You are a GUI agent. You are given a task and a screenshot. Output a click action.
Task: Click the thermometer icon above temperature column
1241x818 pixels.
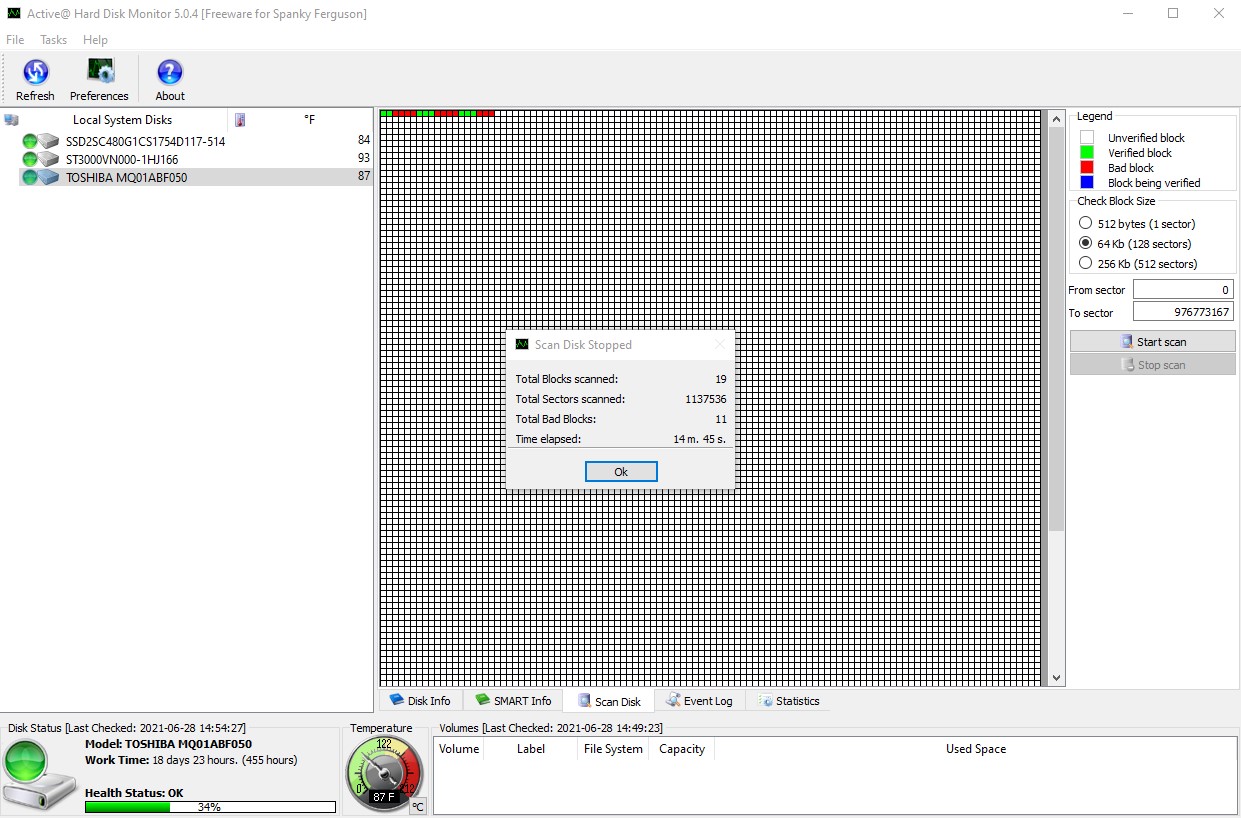click(x=239, y=119)
